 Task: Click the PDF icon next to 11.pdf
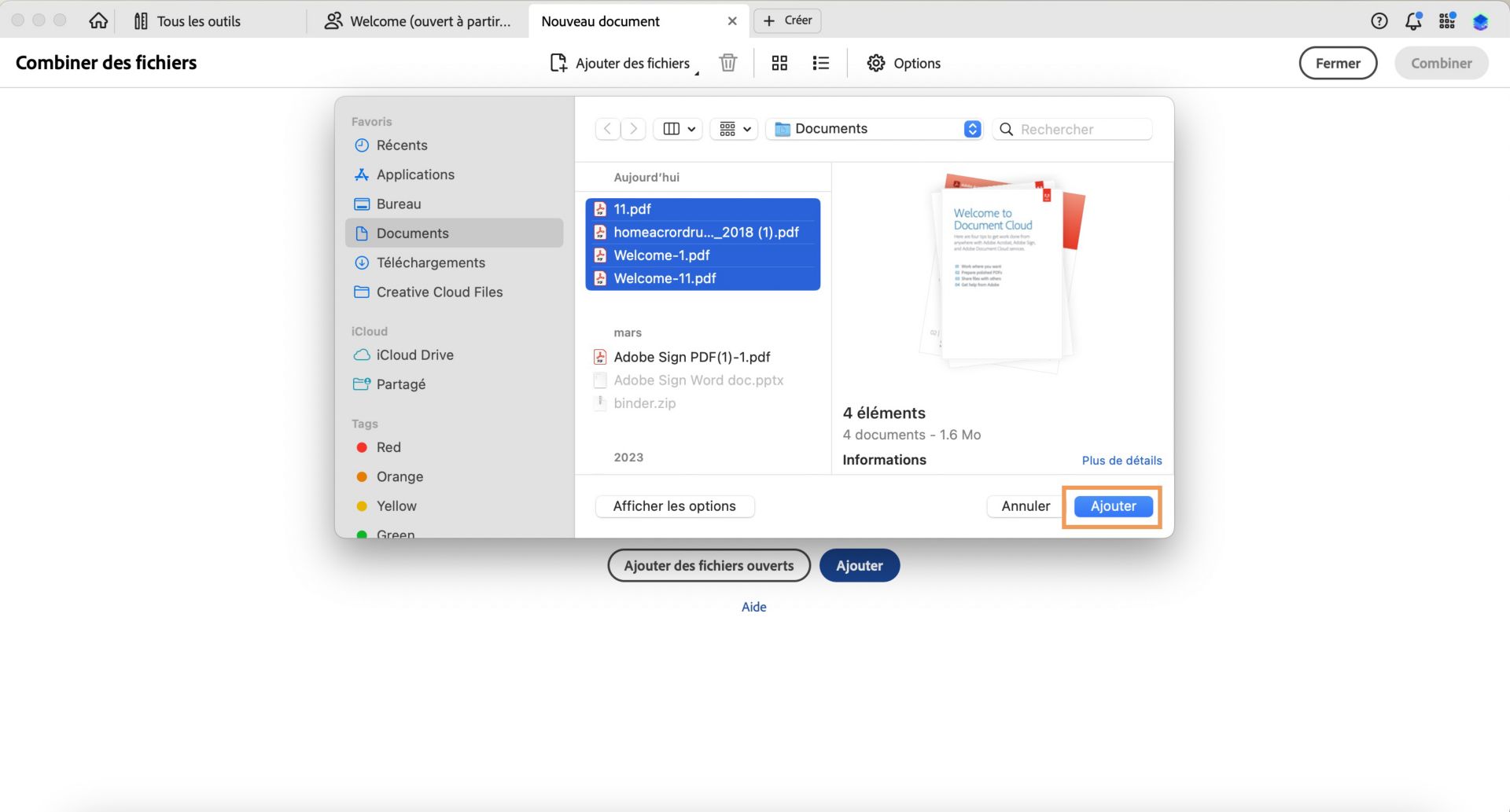pos(600,209)
